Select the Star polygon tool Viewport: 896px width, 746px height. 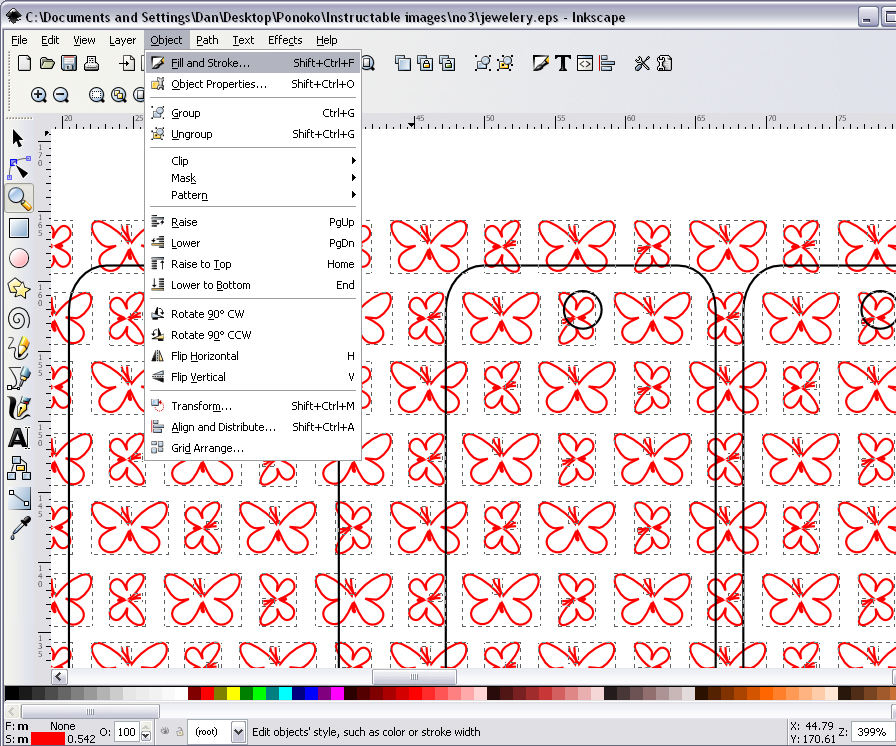pyautogui.click(x=19, y=288)
